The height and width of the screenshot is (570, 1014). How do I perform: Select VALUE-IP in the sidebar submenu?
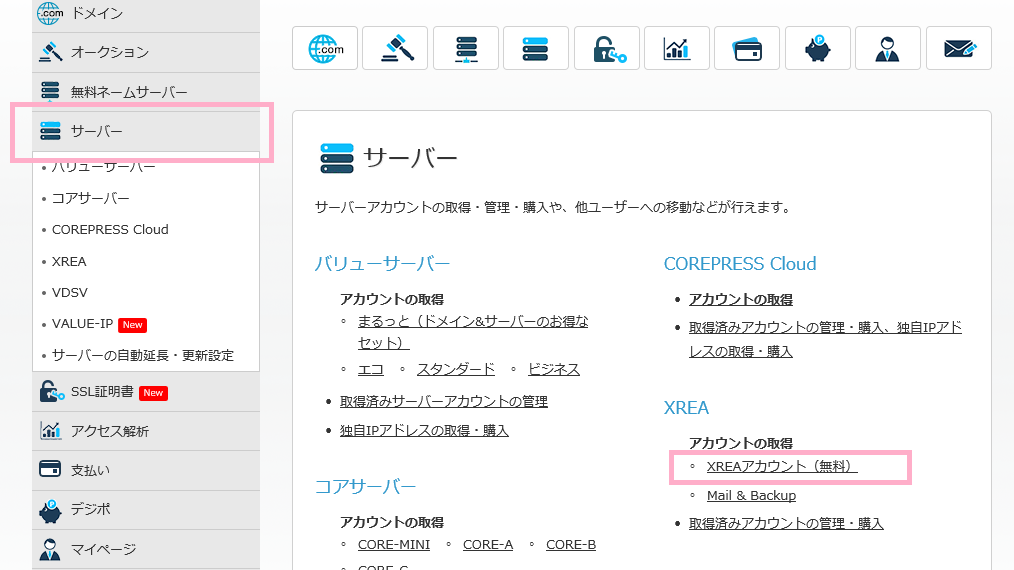pos(82,324)
